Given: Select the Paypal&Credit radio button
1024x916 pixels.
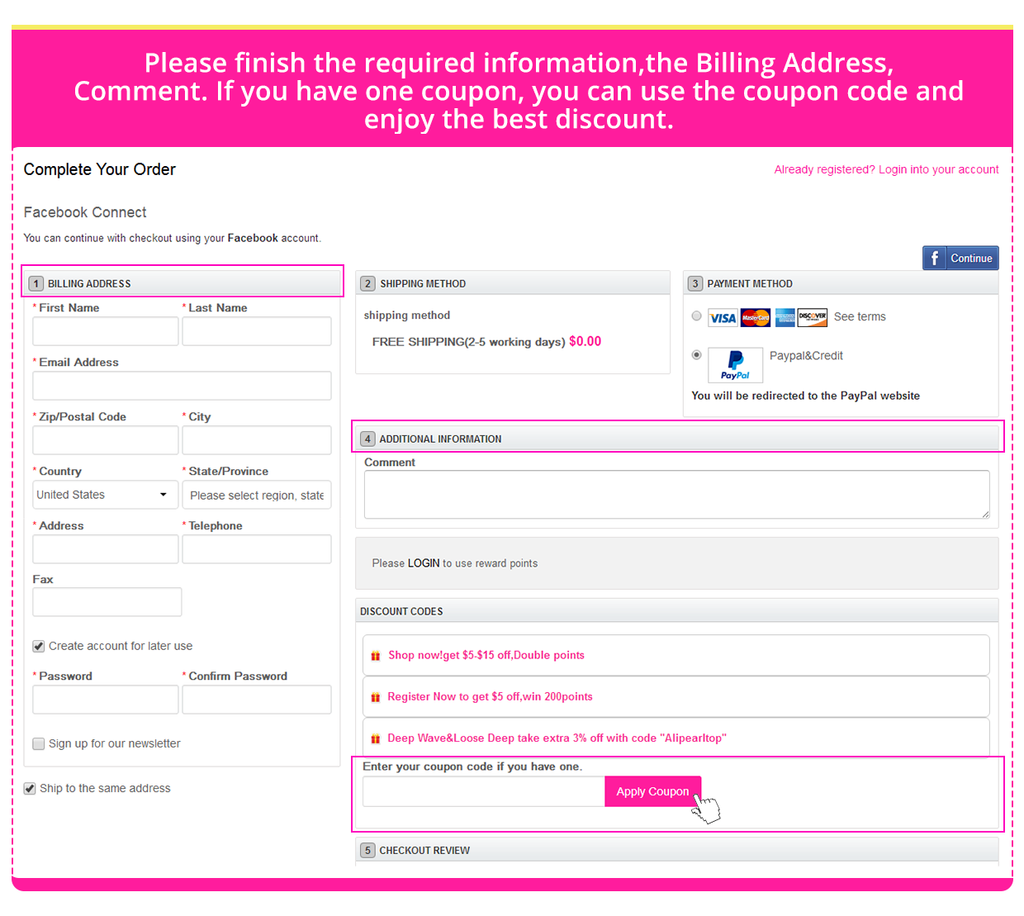Looking at the screenshot, I should [x=697, y=355].
